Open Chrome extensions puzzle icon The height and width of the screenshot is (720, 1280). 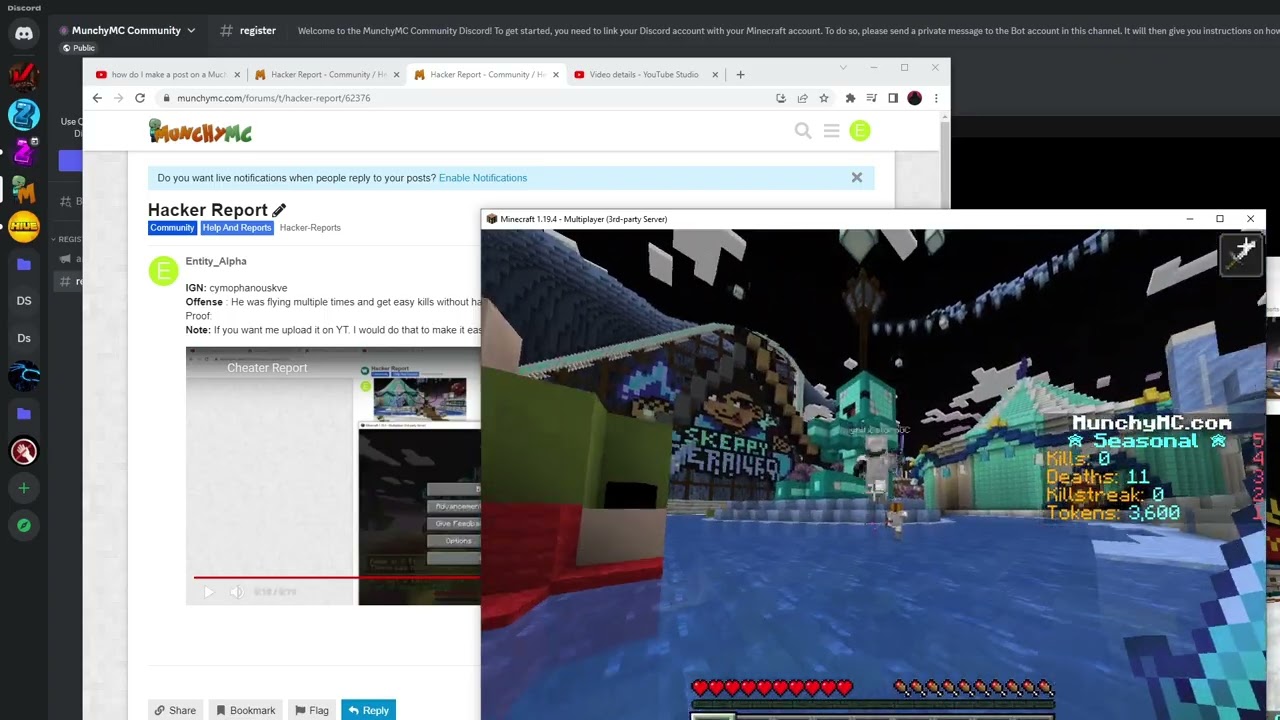point(850,98)
